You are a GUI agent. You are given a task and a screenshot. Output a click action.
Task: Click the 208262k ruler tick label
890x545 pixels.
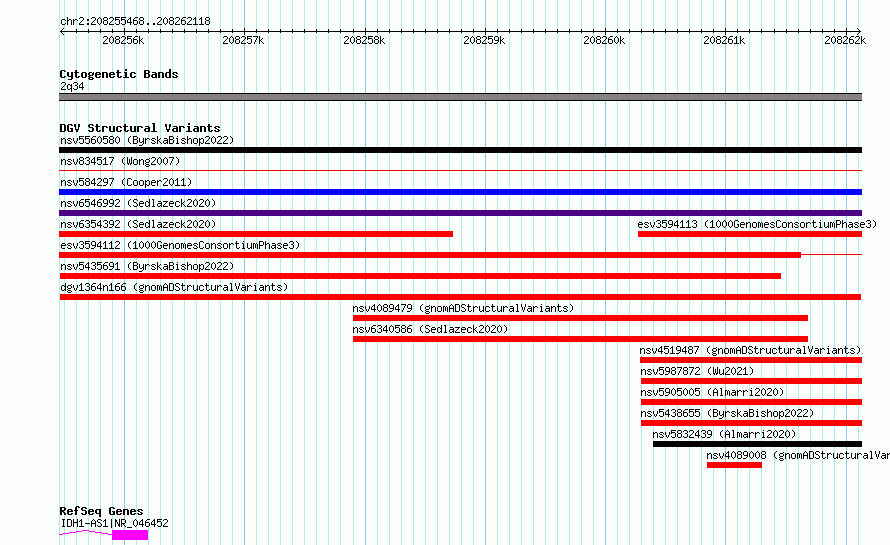pyautogui.click(x=845, y=40)
